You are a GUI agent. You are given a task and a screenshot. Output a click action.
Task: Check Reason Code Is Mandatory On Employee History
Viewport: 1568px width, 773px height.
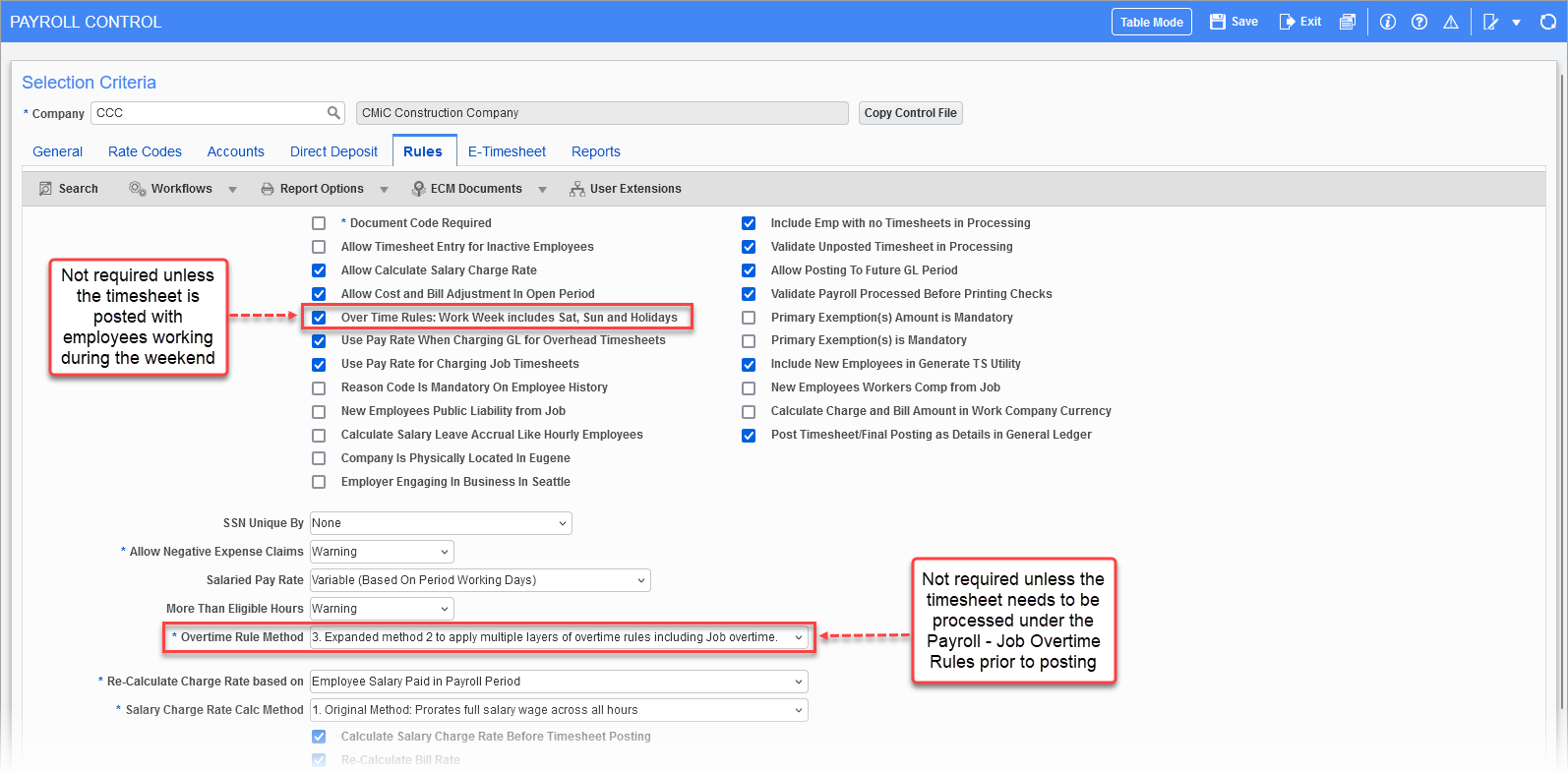point(319,387)
